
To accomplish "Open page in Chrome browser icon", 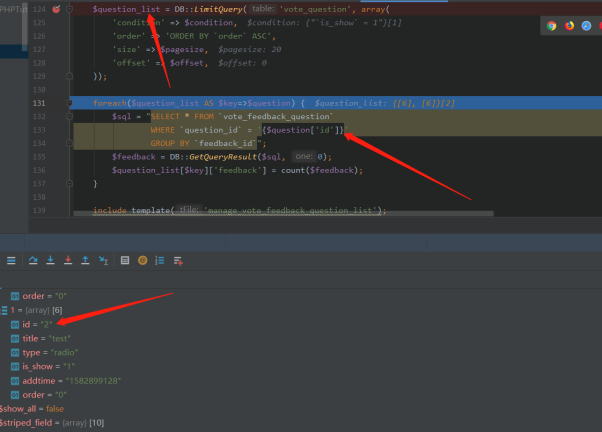I will [x=552, y=26].
